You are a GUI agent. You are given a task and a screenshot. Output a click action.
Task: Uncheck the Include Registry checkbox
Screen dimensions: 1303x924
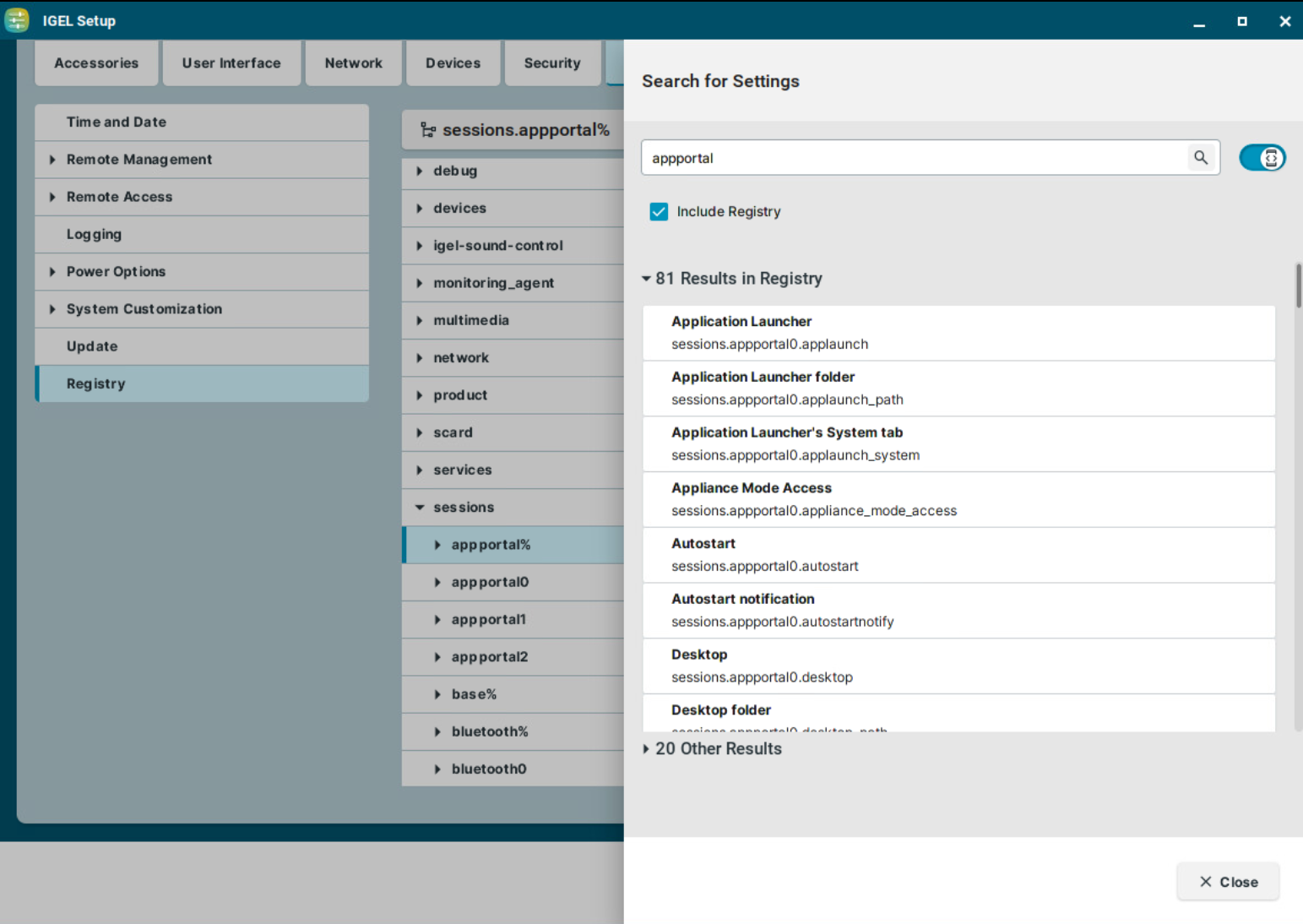[x=659, y=212]
